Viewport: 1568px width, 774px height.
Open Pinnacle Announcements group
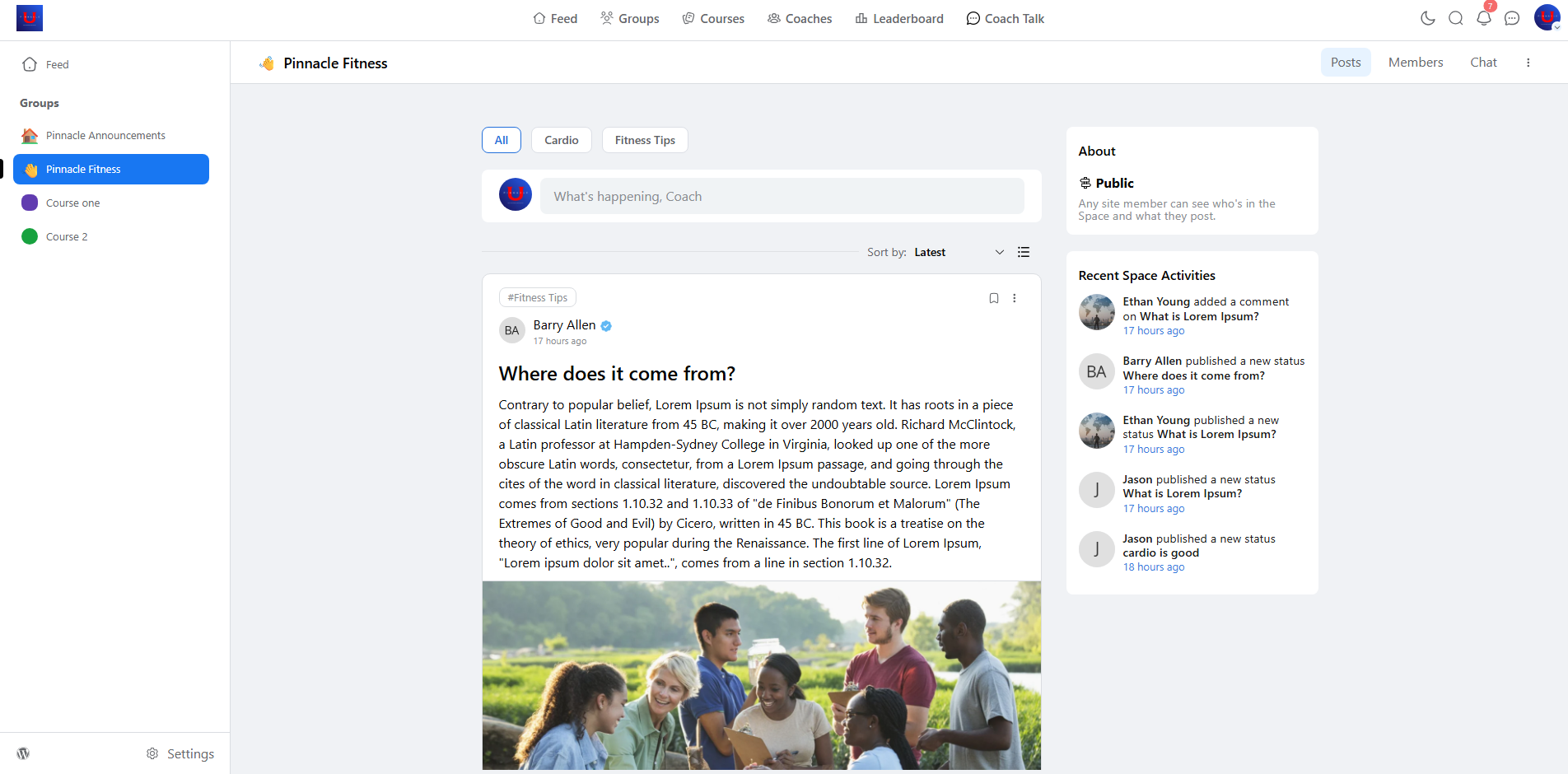105,135
